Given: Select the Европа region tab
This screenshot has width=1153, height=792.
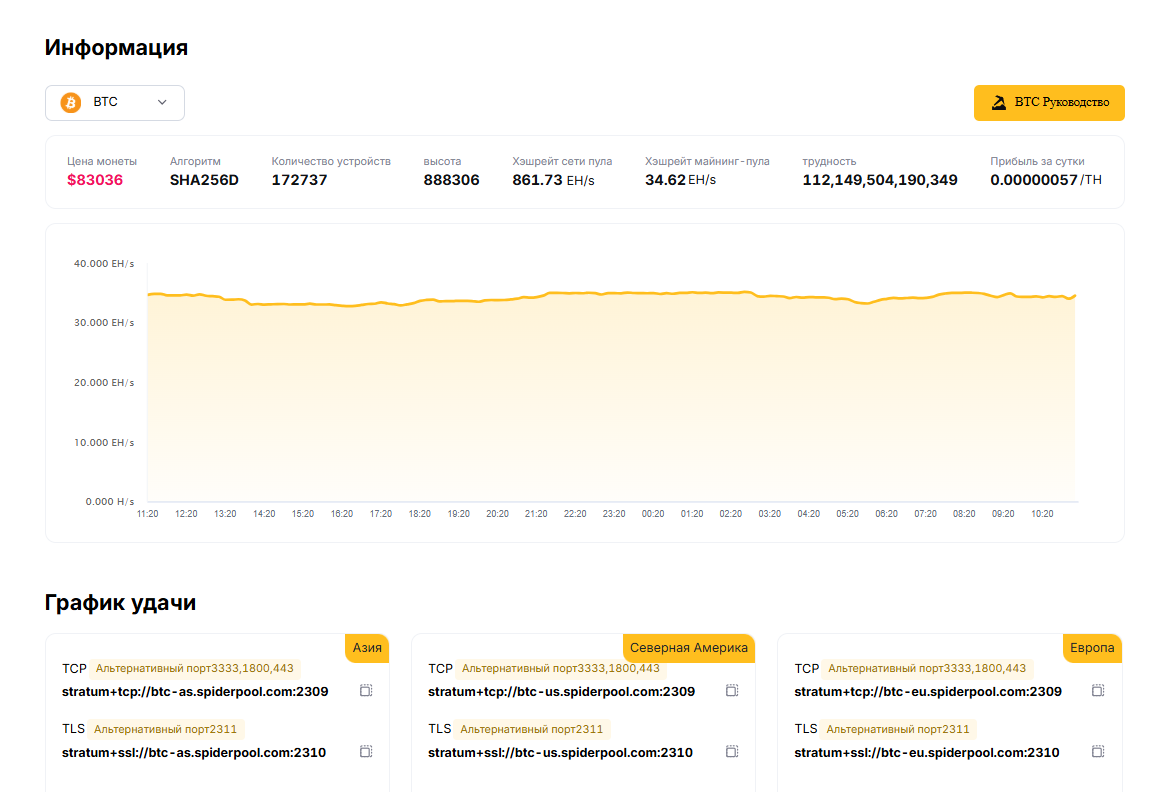Looking at the screenshot, I should [1092, 648].
